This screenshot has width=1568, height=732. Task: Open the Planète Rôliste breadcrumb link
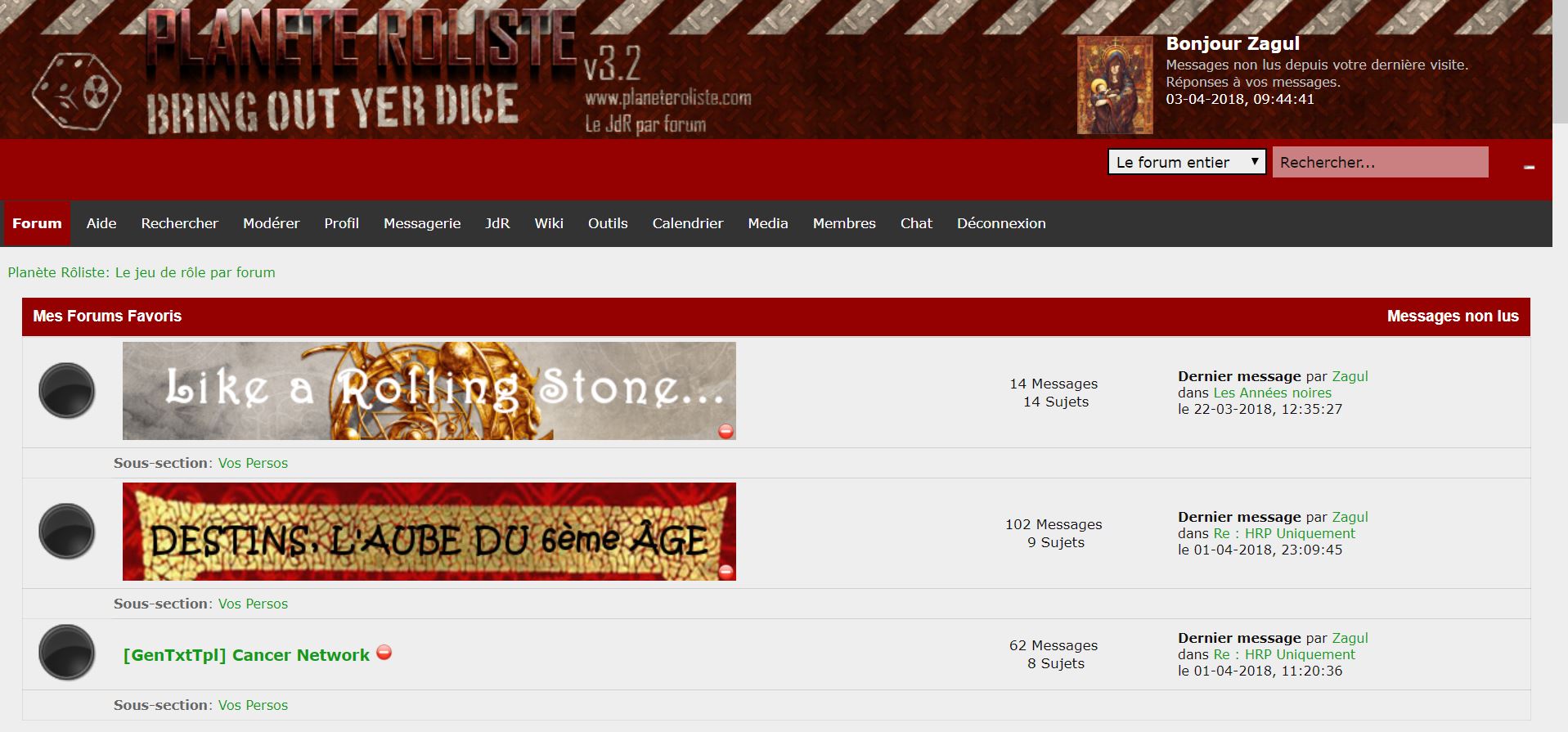pyautogui.click(x=142, y=272)
